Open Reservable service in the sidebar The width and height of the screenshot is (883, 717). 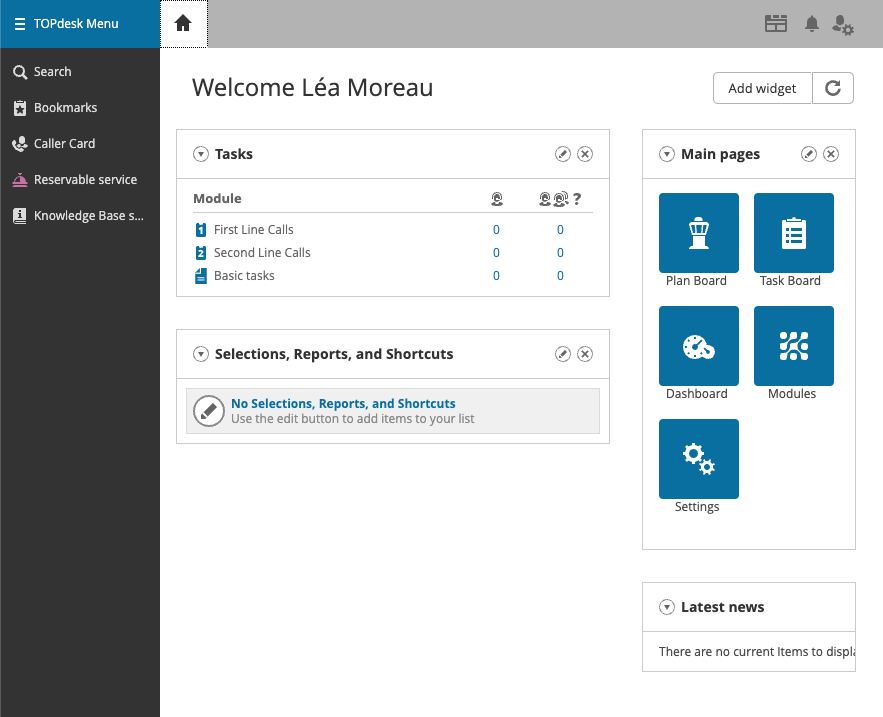[x=80, y=180]
